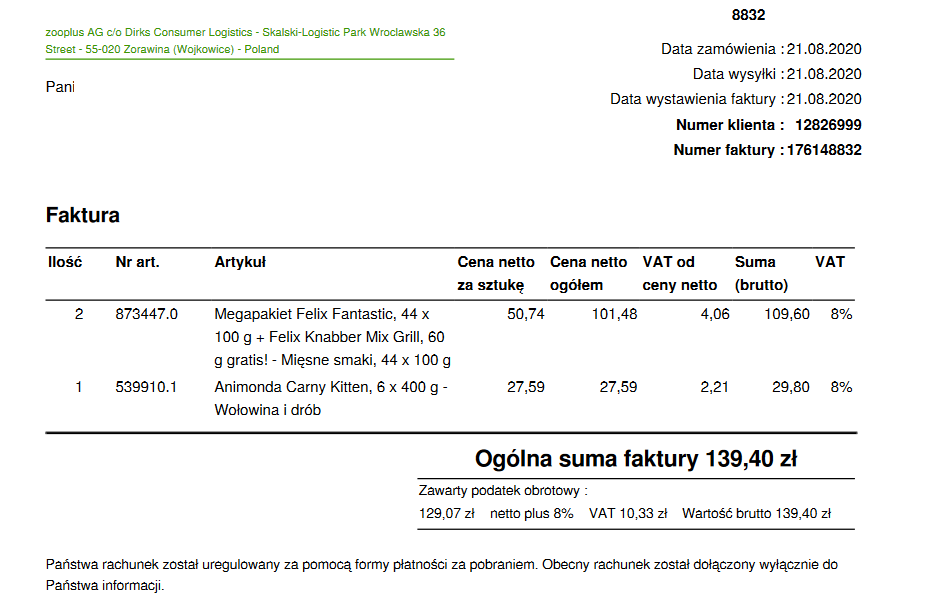Click the 'Data zamówienia' date 21.08.2020

[x=824, y=49]
